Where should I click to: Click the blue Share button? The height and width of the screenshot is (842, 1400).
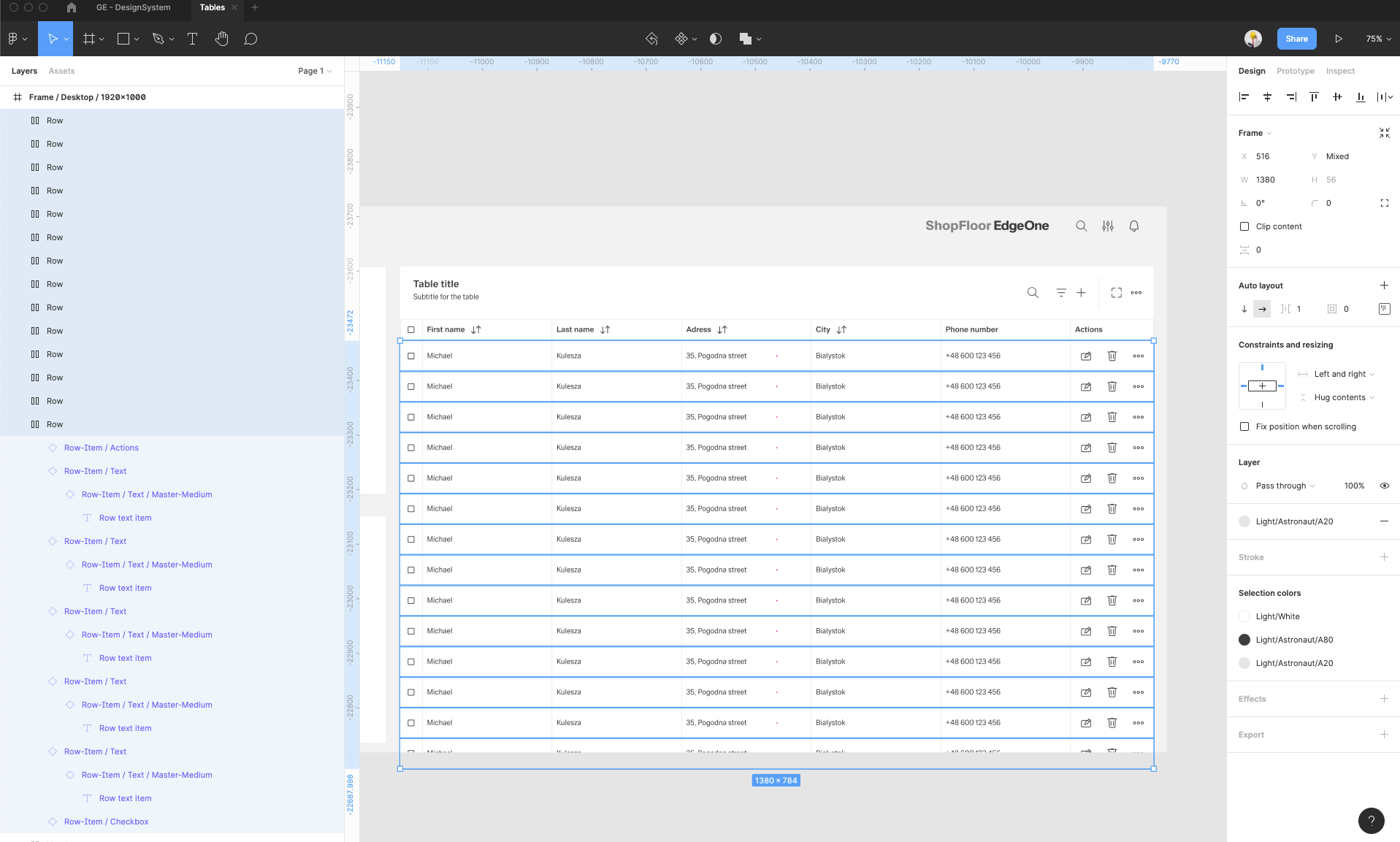(1296, 39)
